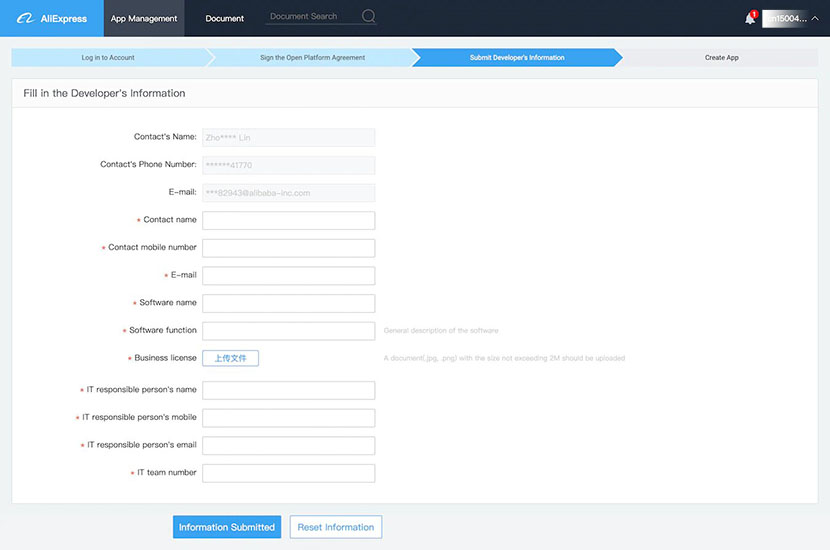Click the Reset Information button
The image size is (830, 550).
(336, 527)
